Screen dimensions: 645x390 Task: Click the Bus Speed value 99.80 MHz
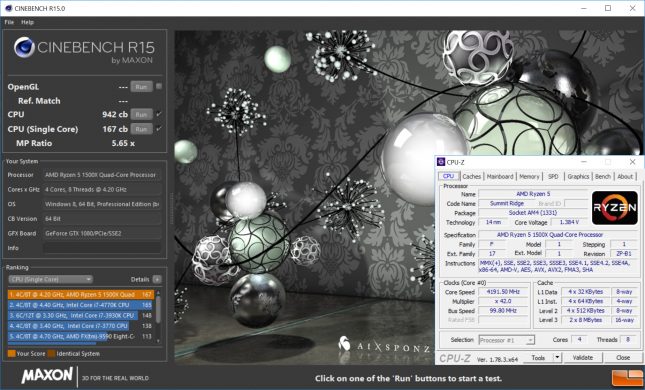point(503,311)
